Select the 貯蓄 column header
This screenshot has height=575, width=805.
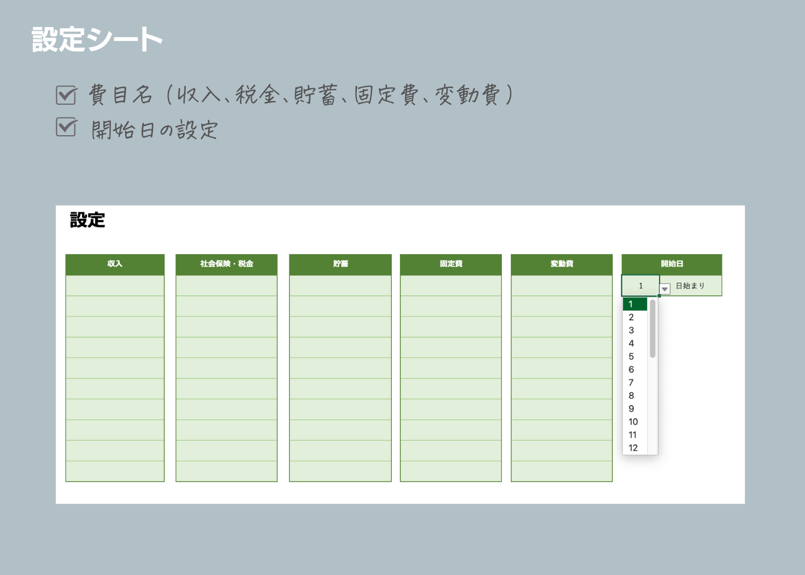click(x=340, y=264)
